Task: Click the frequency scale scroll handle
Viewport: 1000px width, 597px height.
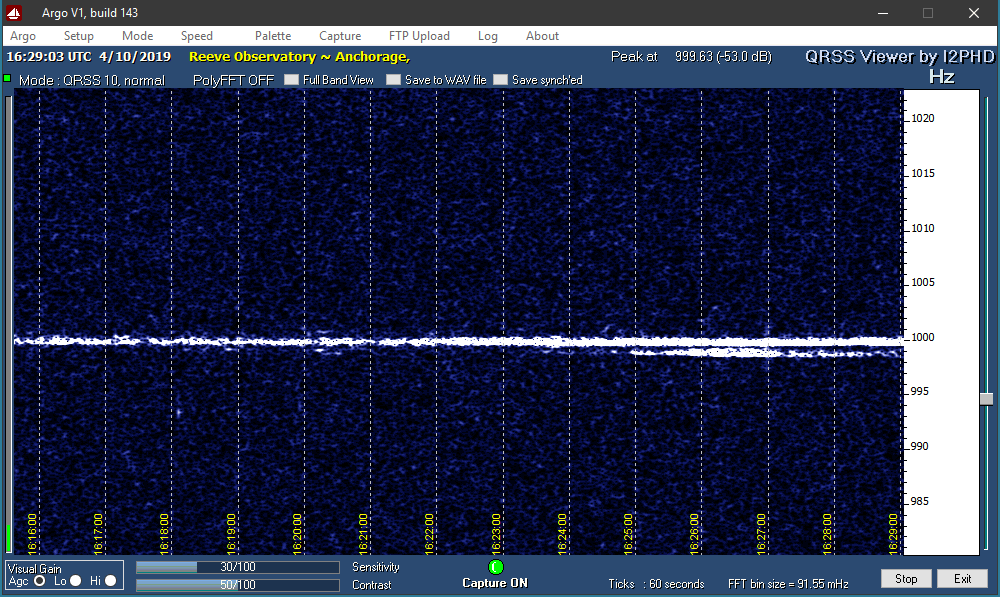Action: click(x=986, y=399)
